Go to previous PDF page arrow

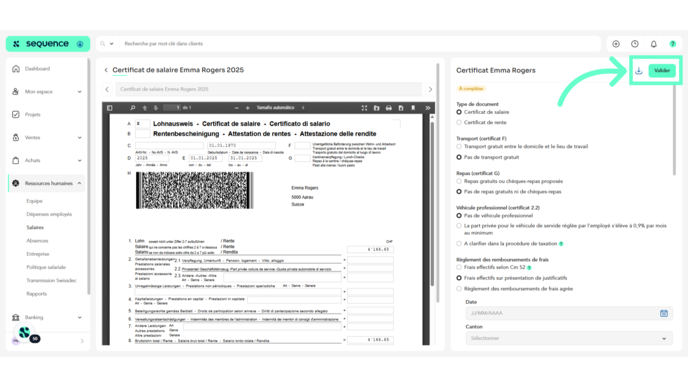[145, 108]
